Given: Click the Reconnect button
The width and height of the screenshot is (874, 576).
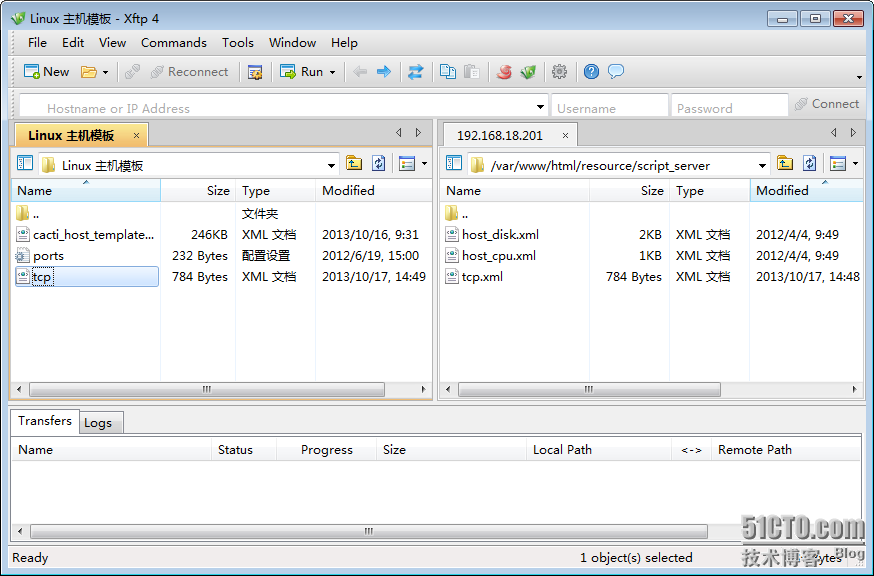Looking at the screenshot, I should (190, 72).
